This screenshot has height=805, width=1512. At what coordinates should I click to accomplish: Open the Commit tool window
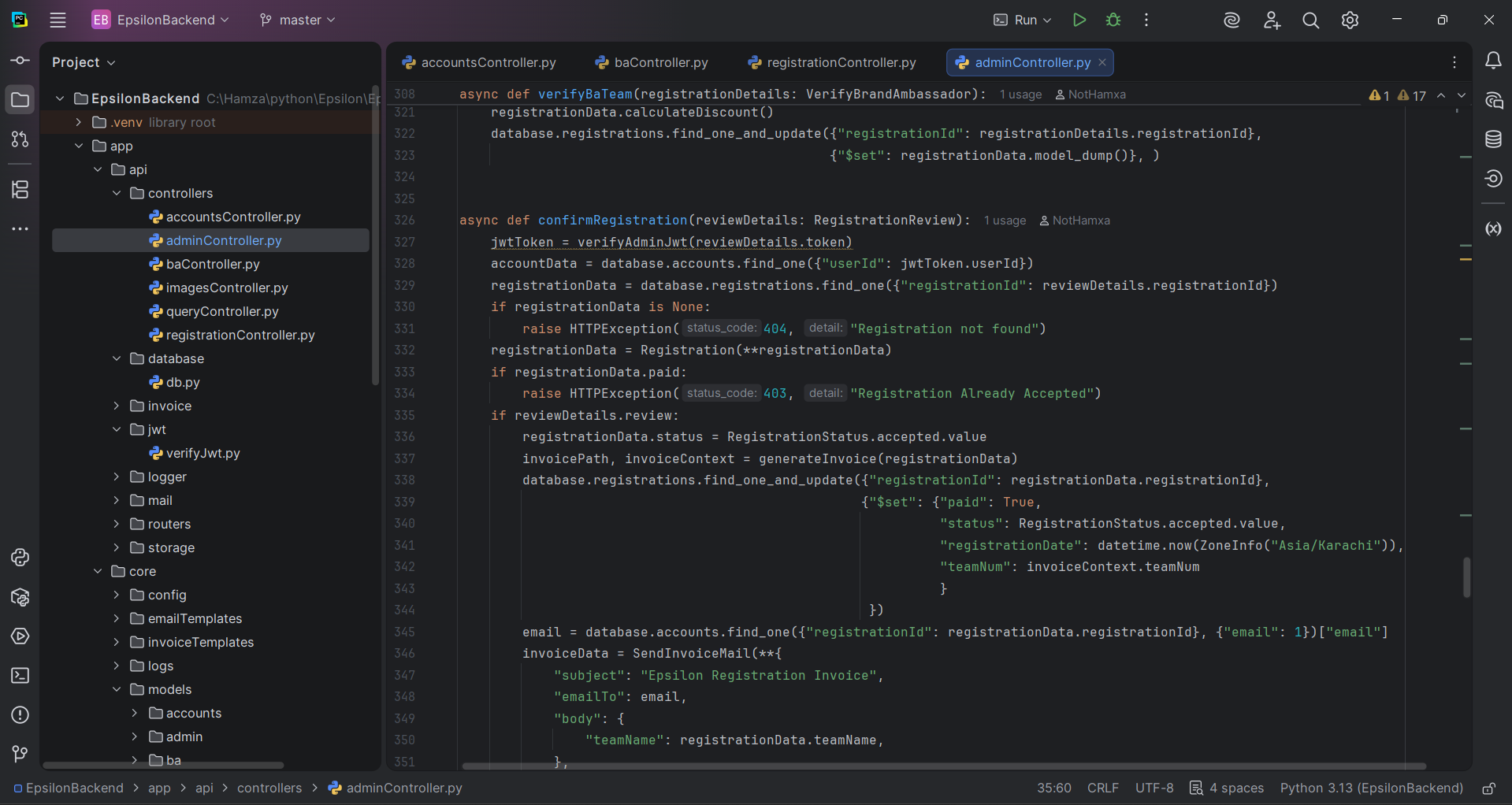tap(20, 60)
